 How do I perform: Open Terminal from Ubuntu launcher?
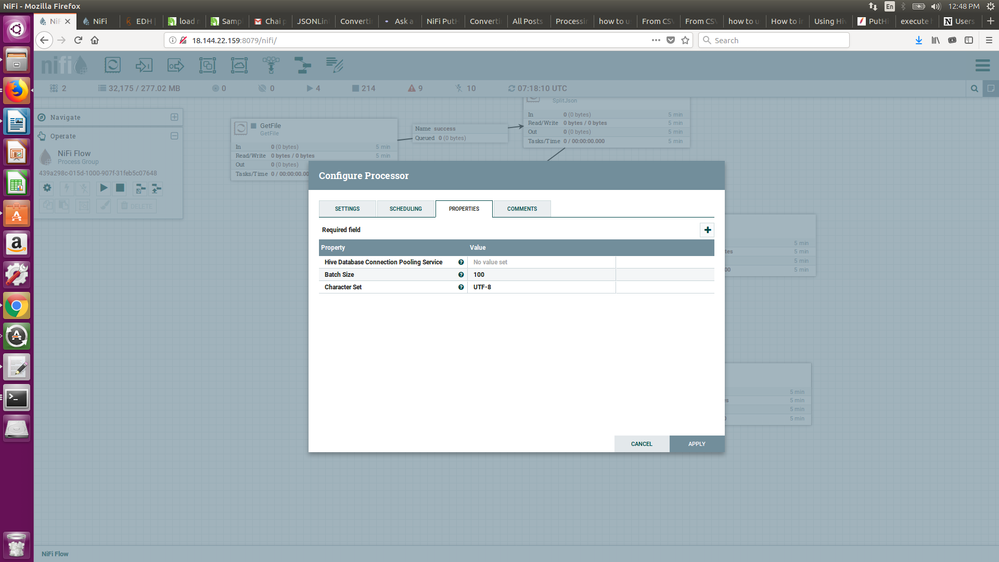16,398
